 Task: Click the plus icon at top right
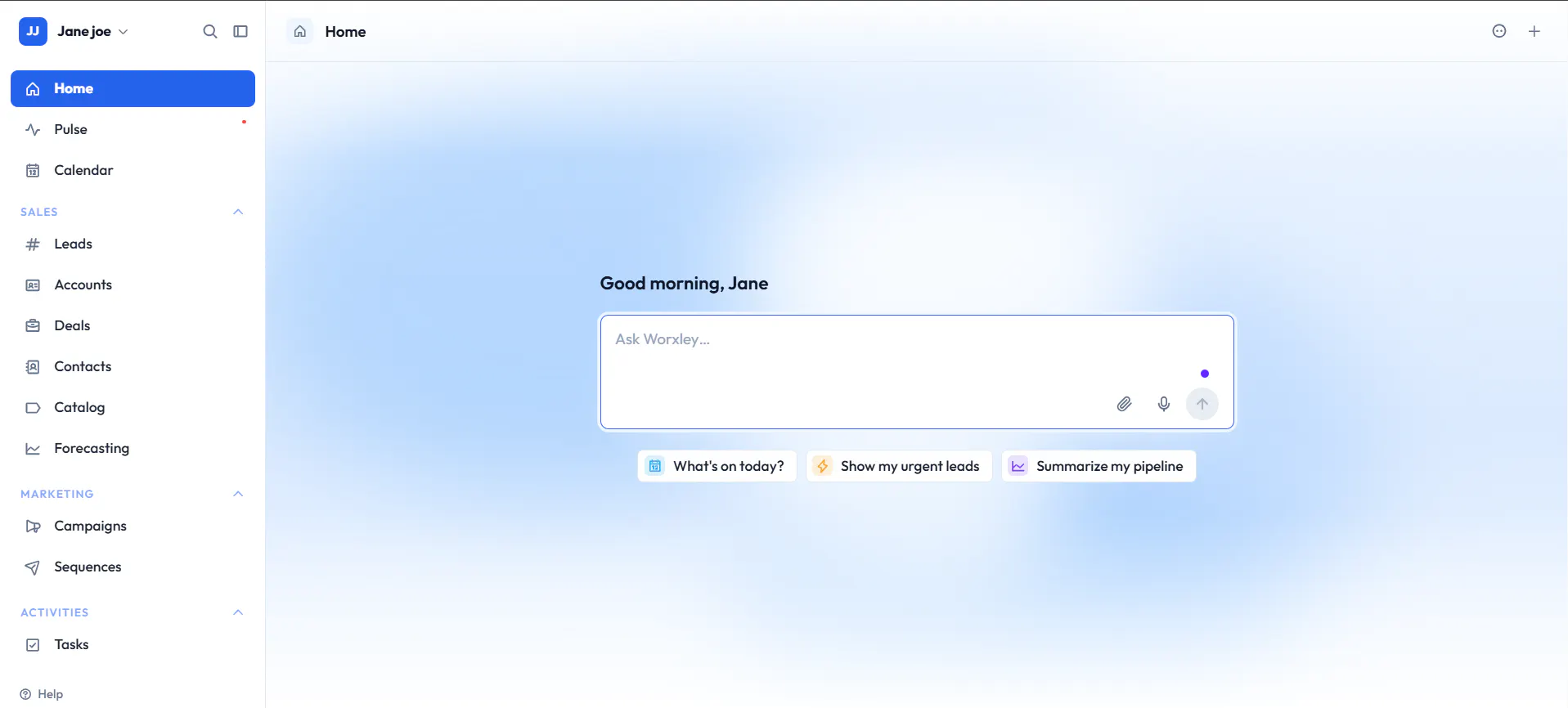(1534, 31)
